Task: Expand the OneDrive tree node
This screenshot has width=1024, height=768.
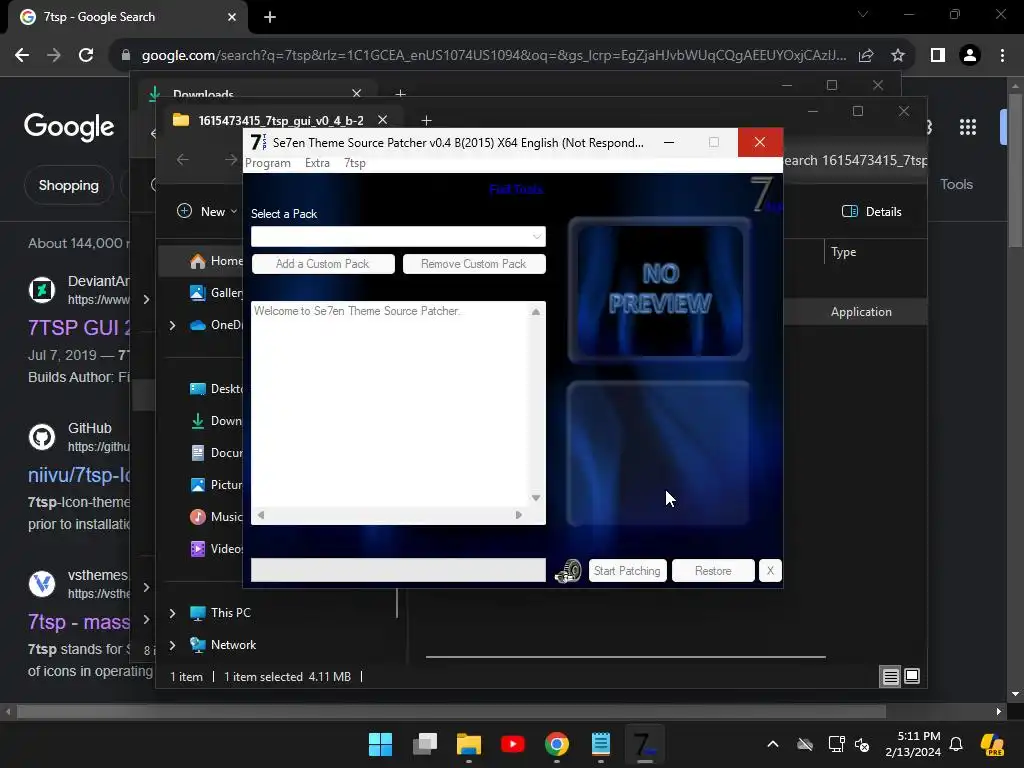Action: 172,325
